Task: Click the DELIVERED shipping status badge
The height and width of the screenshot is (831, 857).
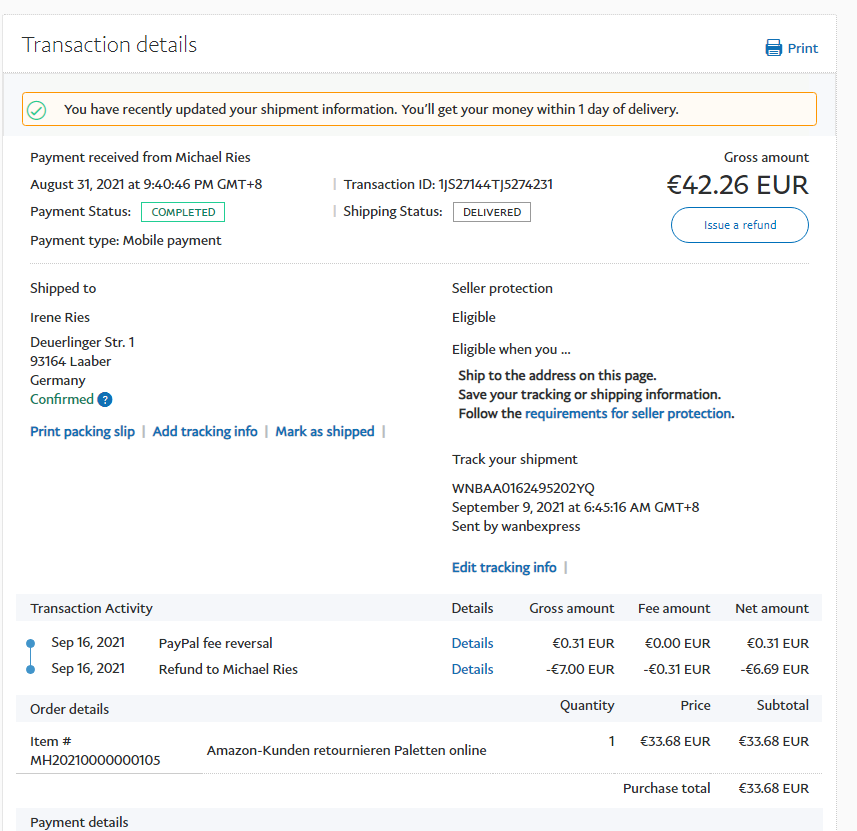Action: click(x=491, y=212)
